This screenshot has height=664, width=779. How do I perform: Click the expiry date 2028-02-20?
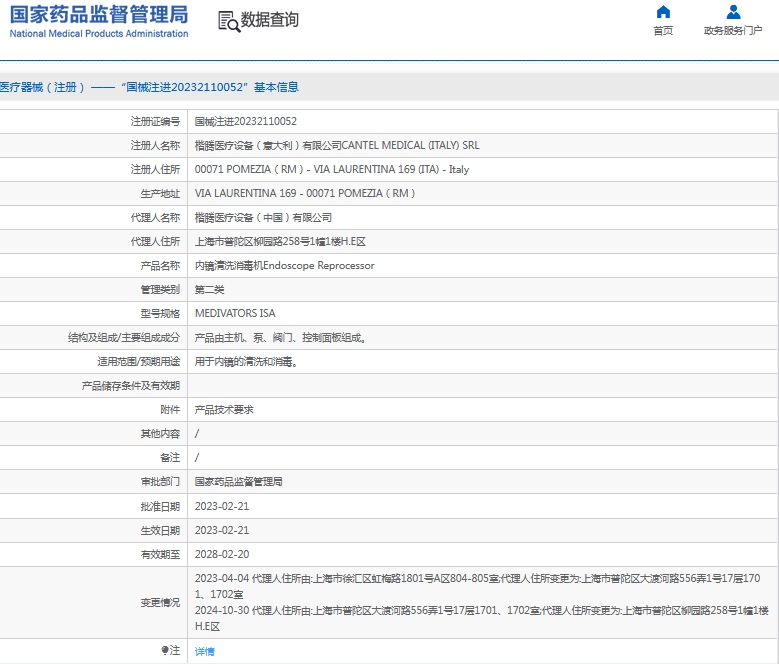coord(222,554)
